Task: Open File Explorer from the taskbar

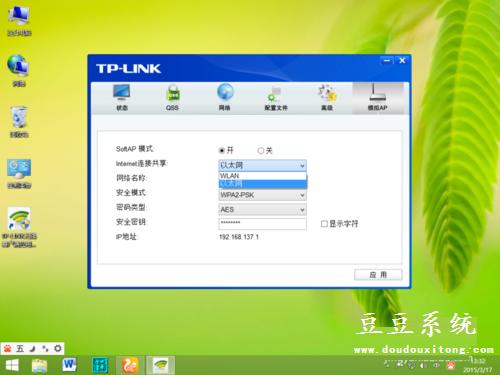Action: pos(40,366)
